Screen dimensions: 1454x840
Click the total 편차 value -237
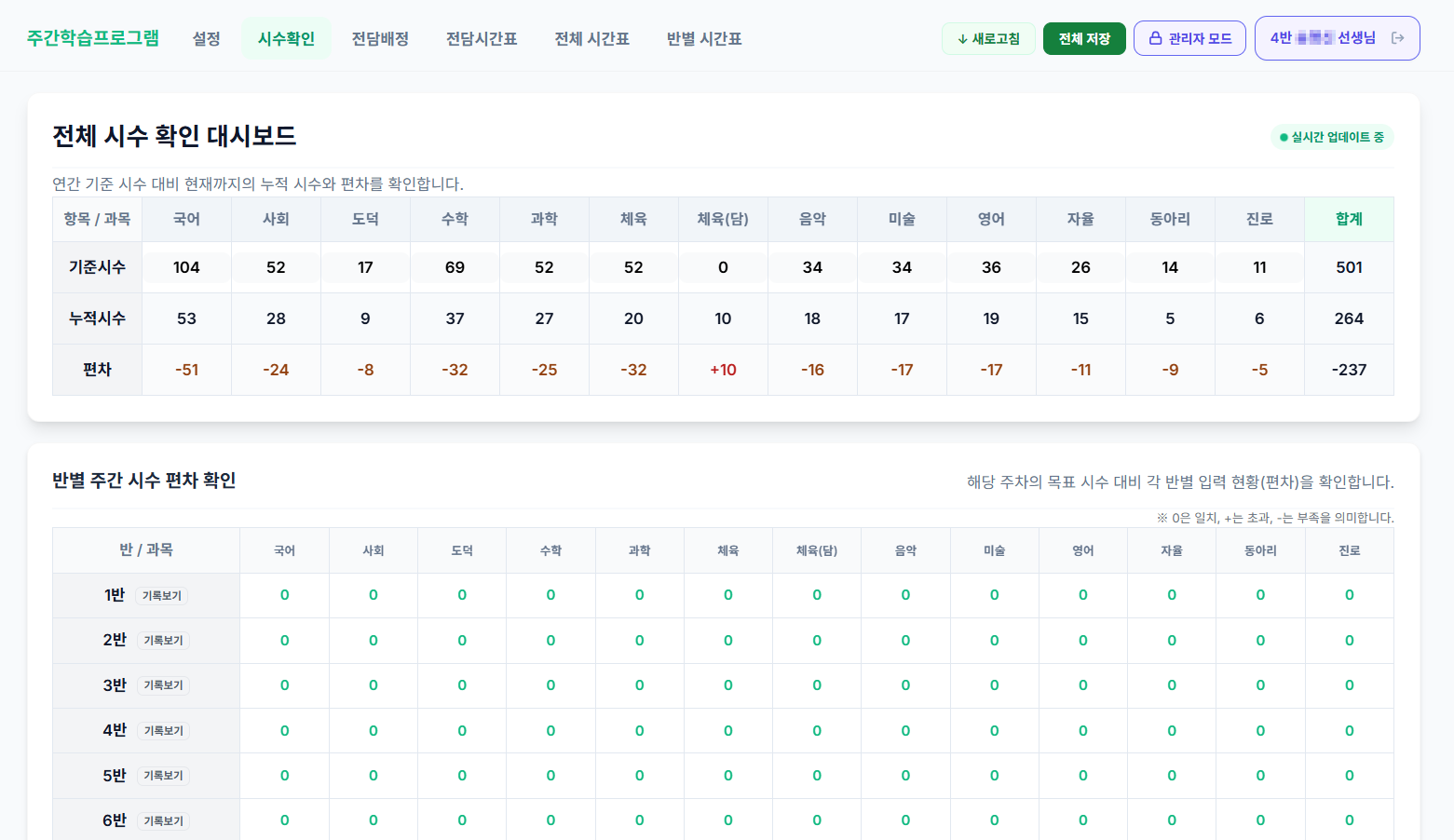(x=1349, y=370)
